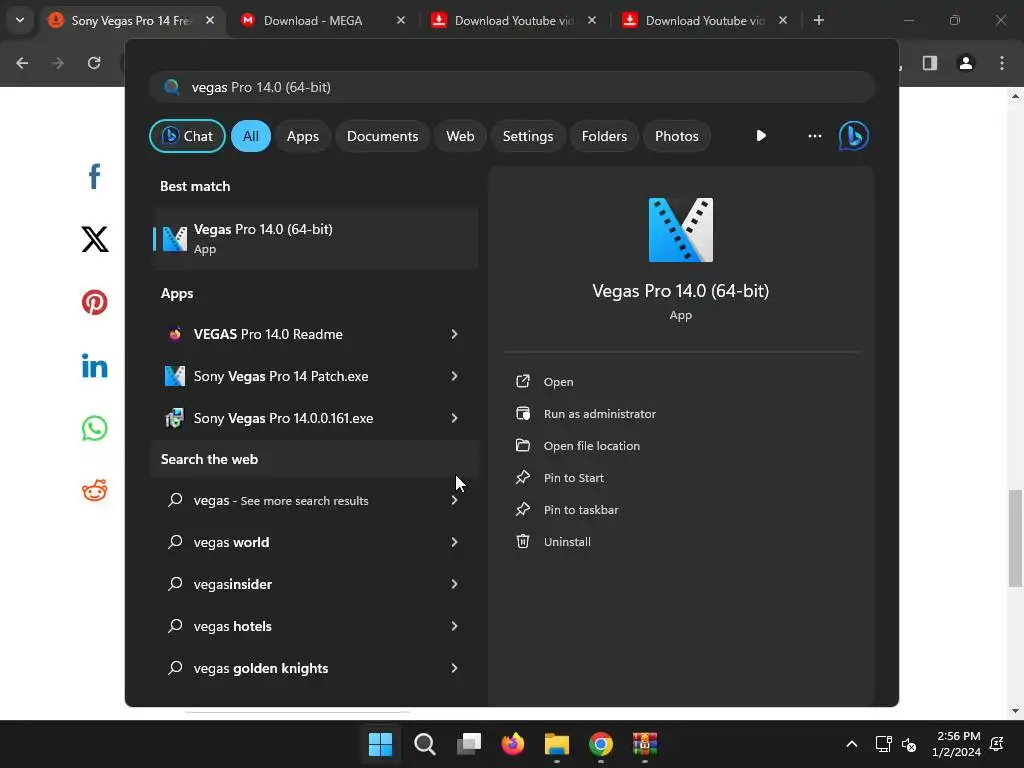Share page via Pinterest icon
1024x768 pixels.
coord(95,302)
